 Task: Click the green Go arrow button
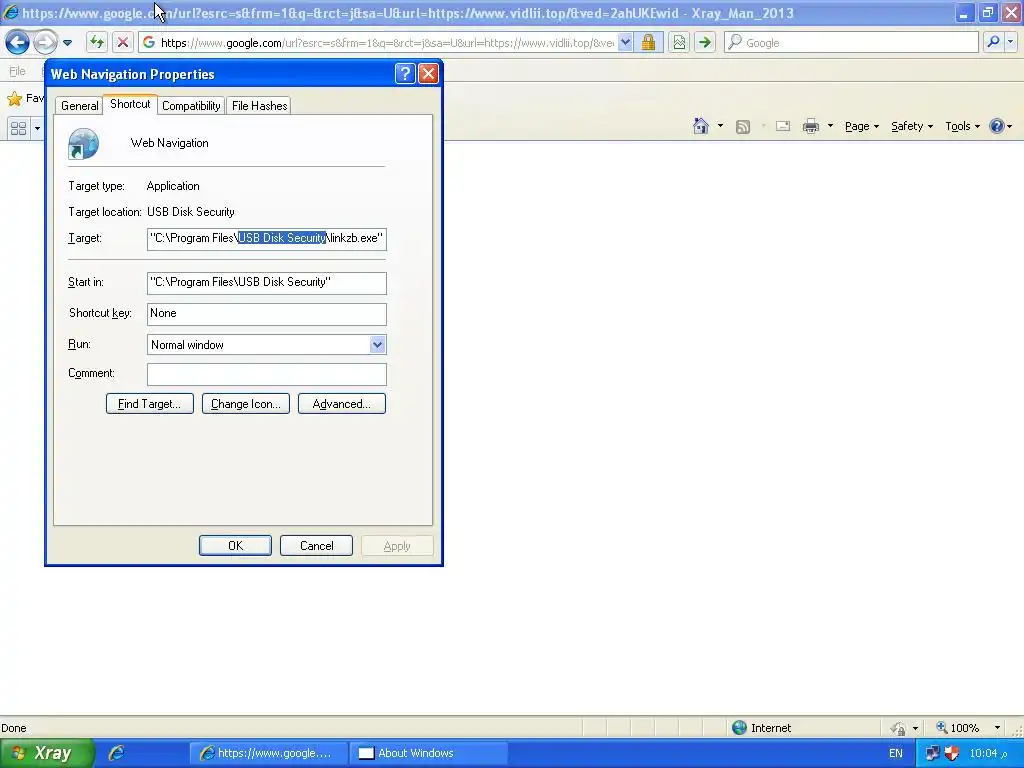(705, 42)
